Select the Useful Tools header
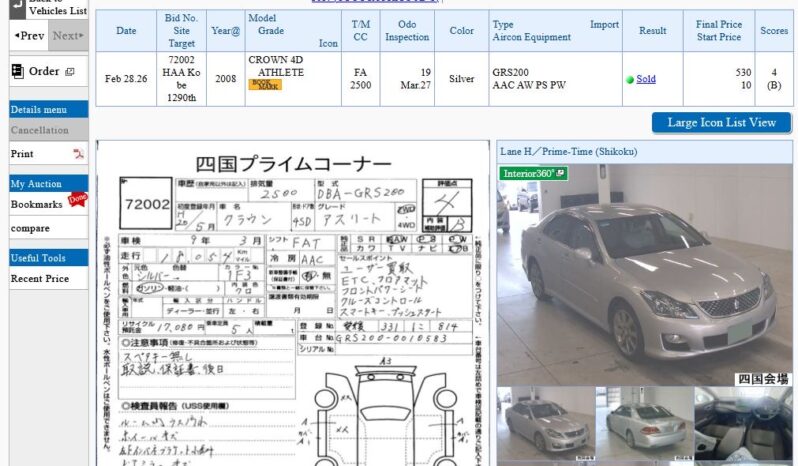 [x=48, y=258]
